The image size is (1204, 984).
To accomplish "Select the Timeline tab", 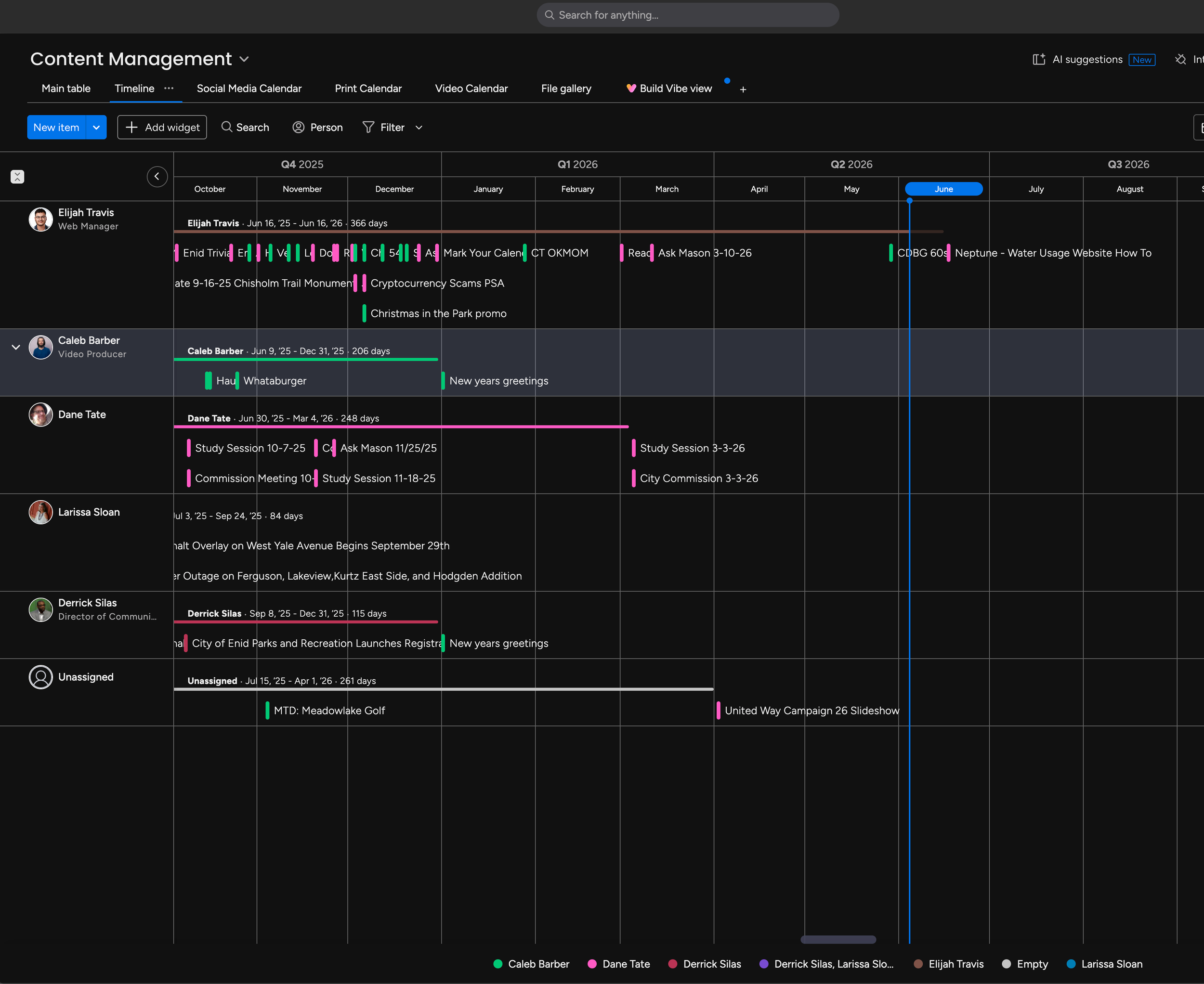I will pyautogui.click(x=134, y=89).
